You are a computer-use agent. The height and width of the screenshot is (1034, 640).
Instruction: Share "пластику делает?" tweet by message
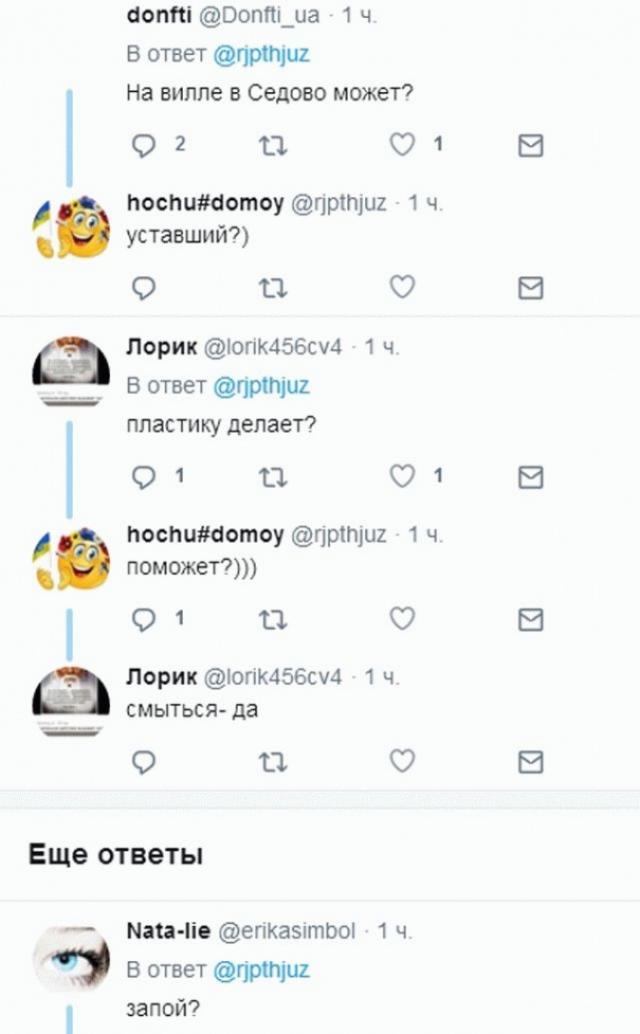click(531, 477)
